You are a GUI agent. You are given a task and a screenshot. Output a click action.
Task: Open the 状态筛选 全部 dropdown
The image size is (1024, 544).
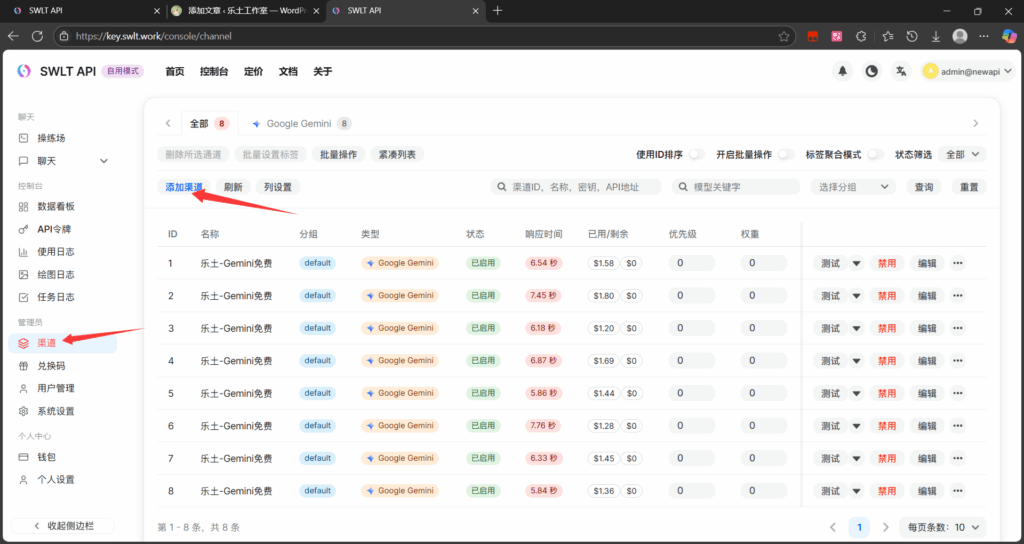point(964,155)
